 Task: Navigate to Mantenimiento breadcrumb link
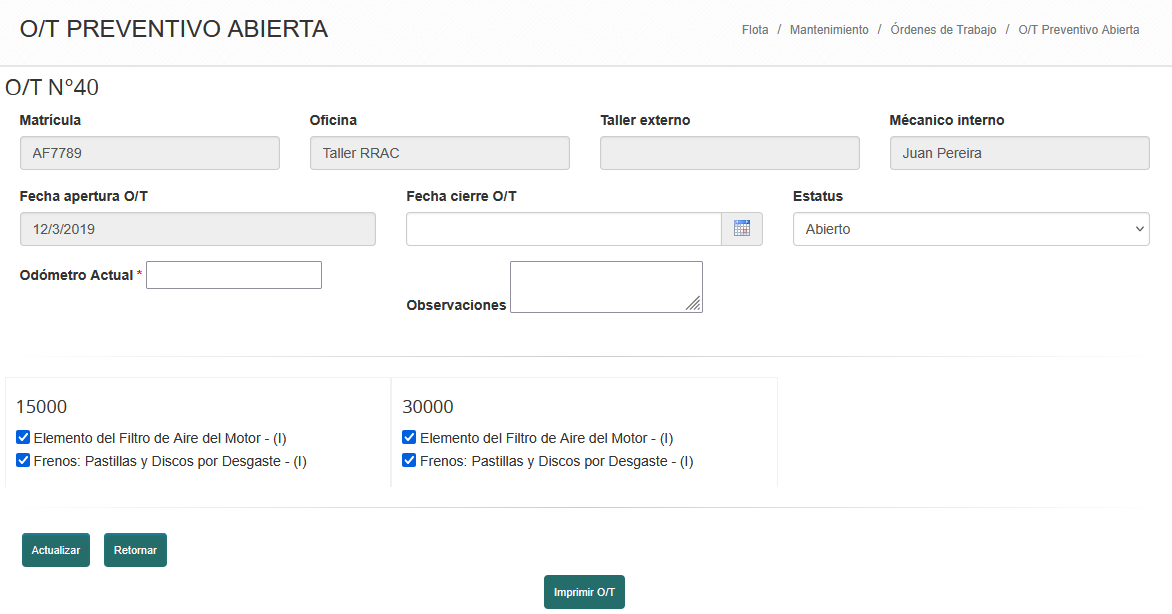829,30
